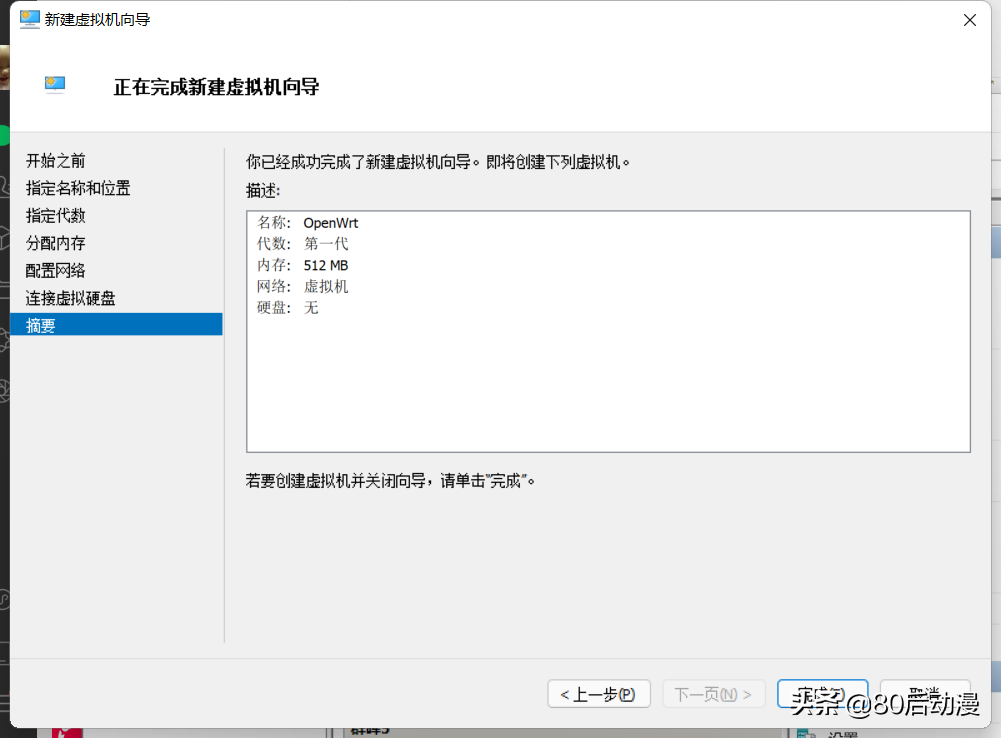1001x738 pixels.
Task: Select the 内存: 512 MB summary line
Action: point(303,265)
